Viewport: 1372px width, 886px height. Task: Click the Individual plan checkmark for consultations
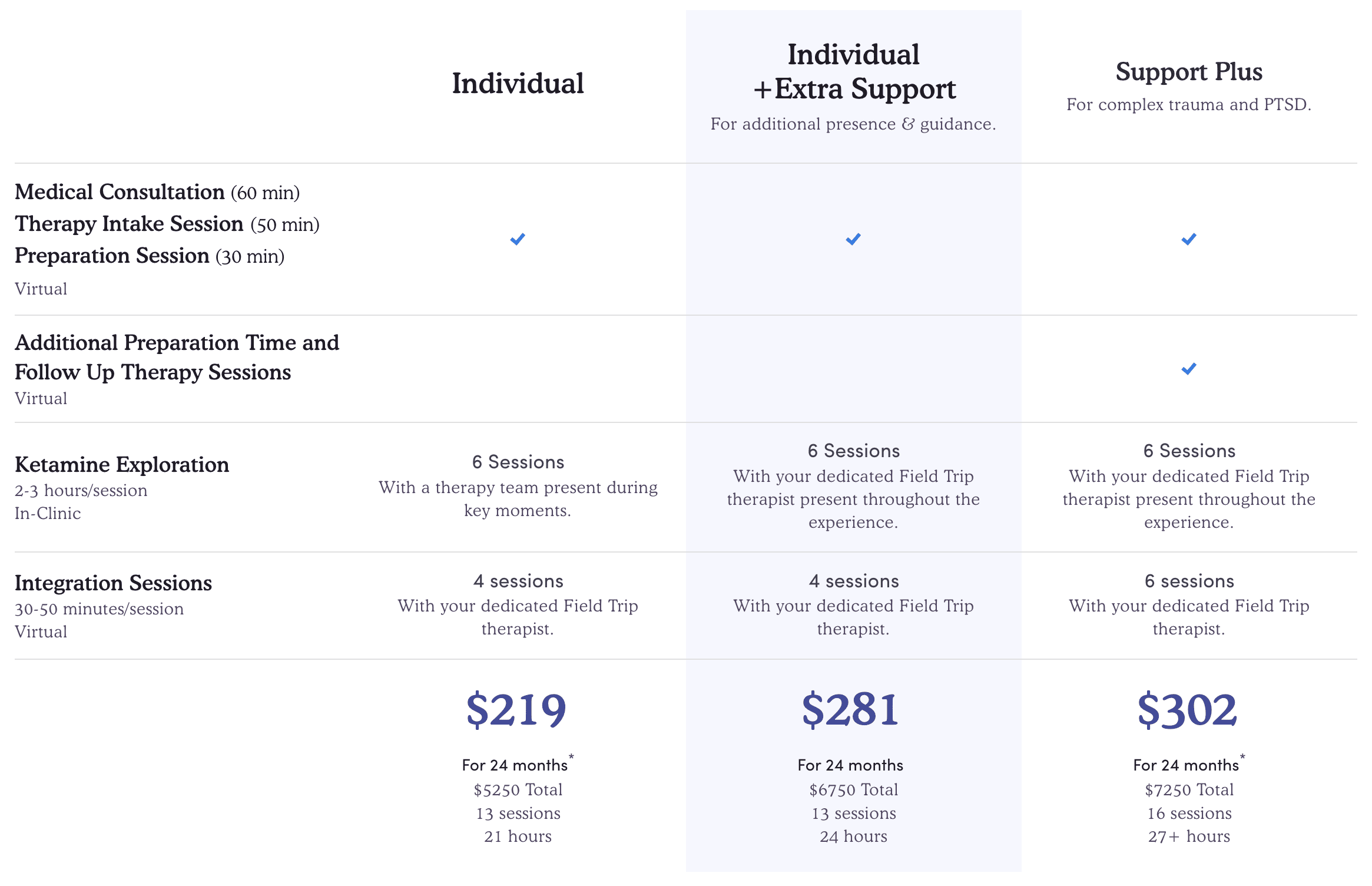point(518,239)
